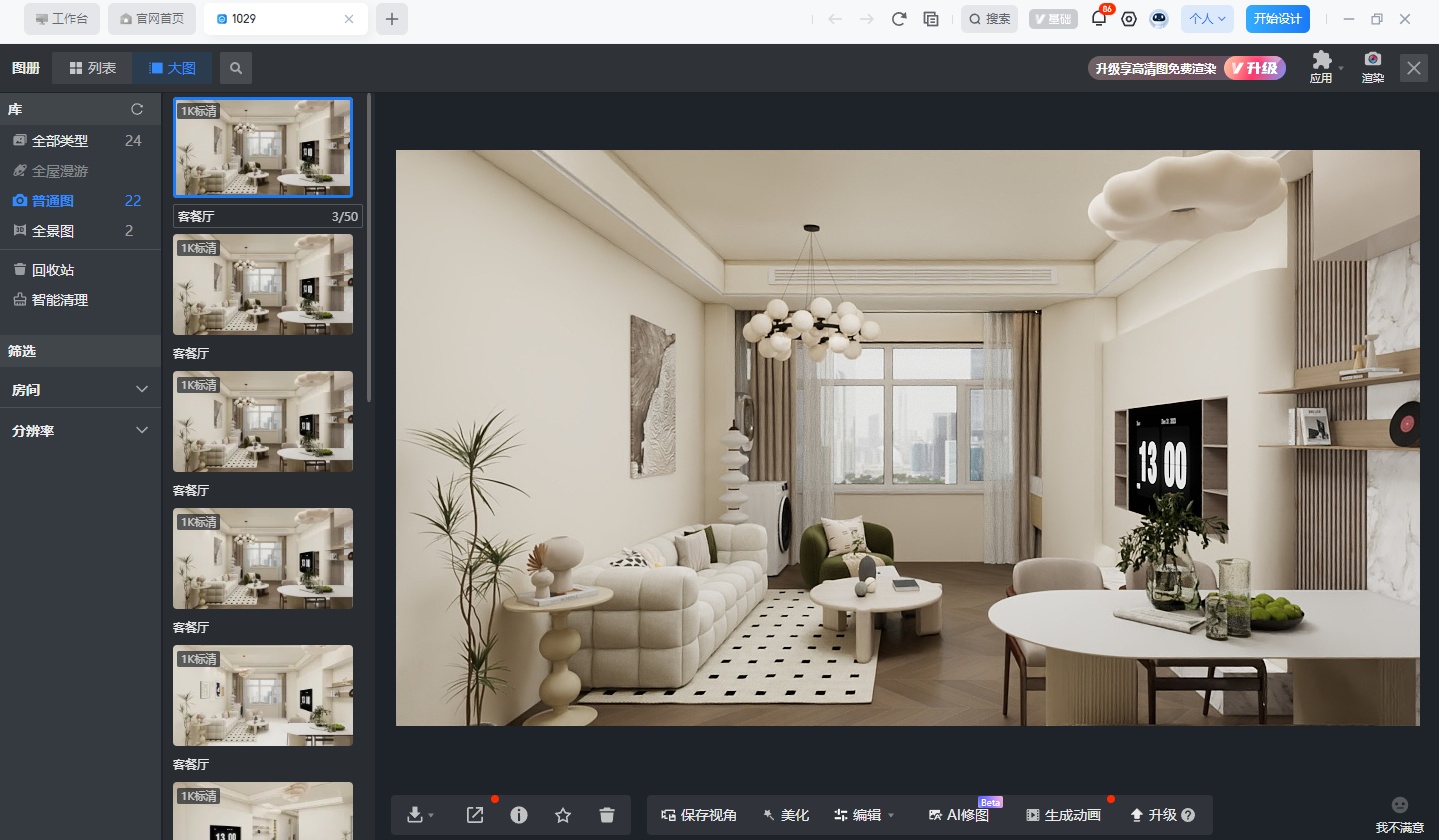Image resolution: width=1439 pixels, height=840 pixels.
Task: Delete the image using the trash icon
Action: pyautogui.click(x=607, y=815)
